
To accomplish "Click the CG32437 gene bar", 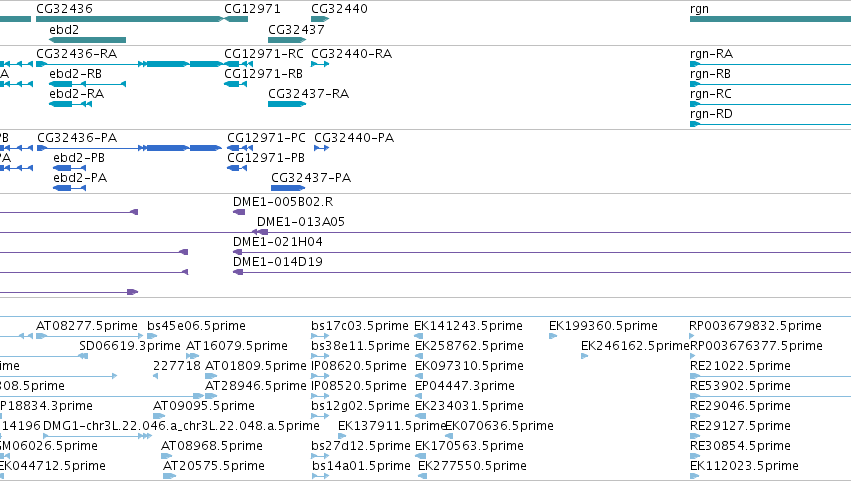I will [x=287, y=40].
